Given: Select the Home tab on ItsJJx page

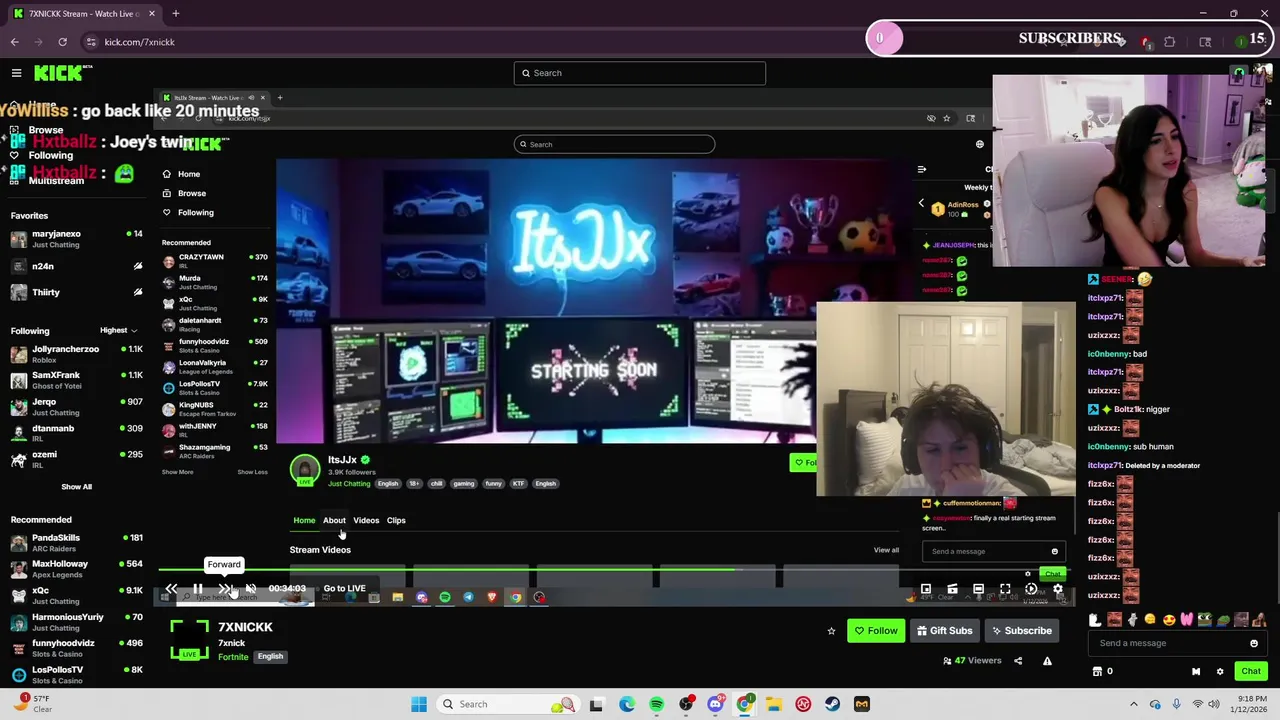Looking at the screenshot, I should coord(304,520).
